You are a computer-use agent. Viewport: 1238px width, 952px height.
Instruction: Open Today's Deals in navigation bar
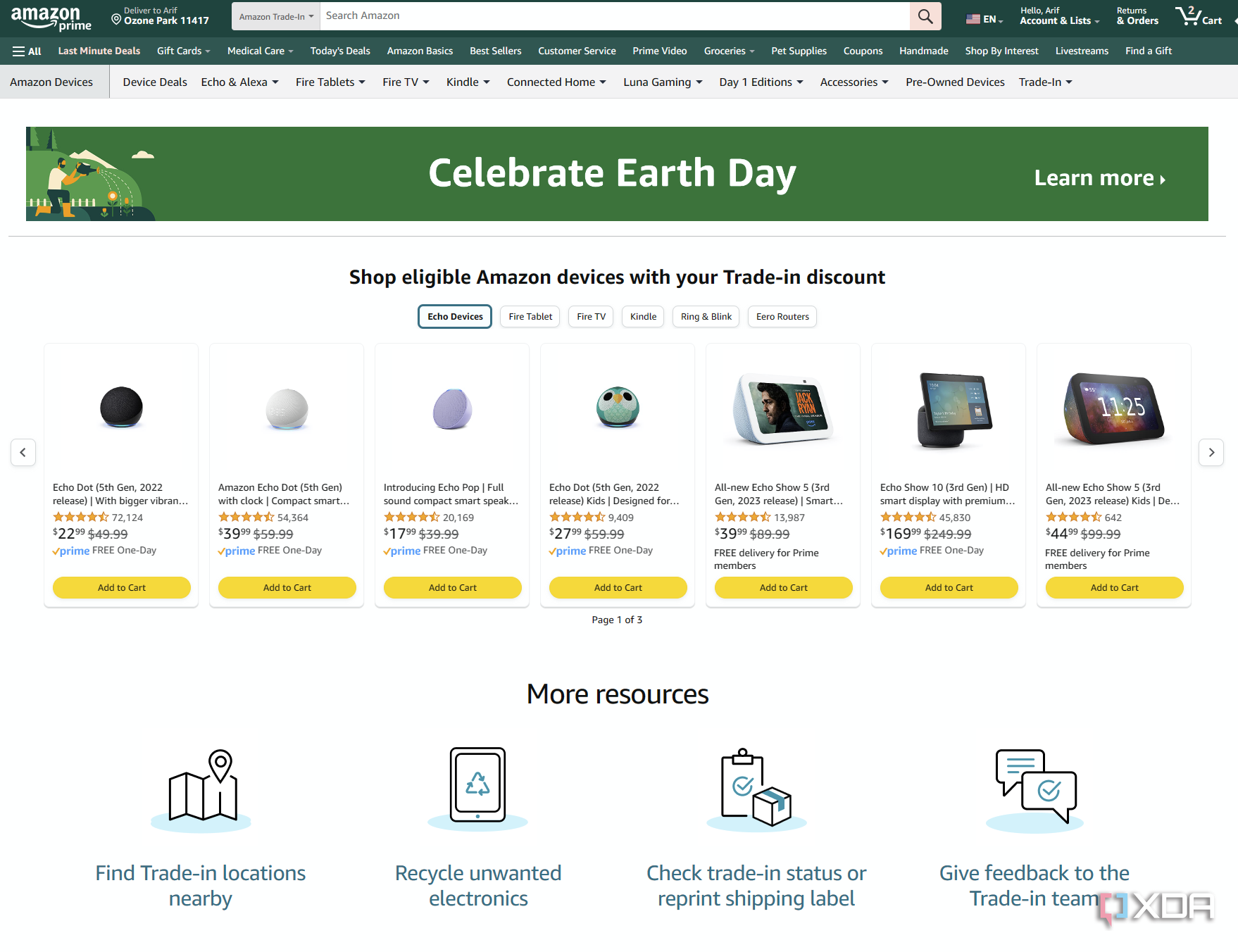[340, 51]
